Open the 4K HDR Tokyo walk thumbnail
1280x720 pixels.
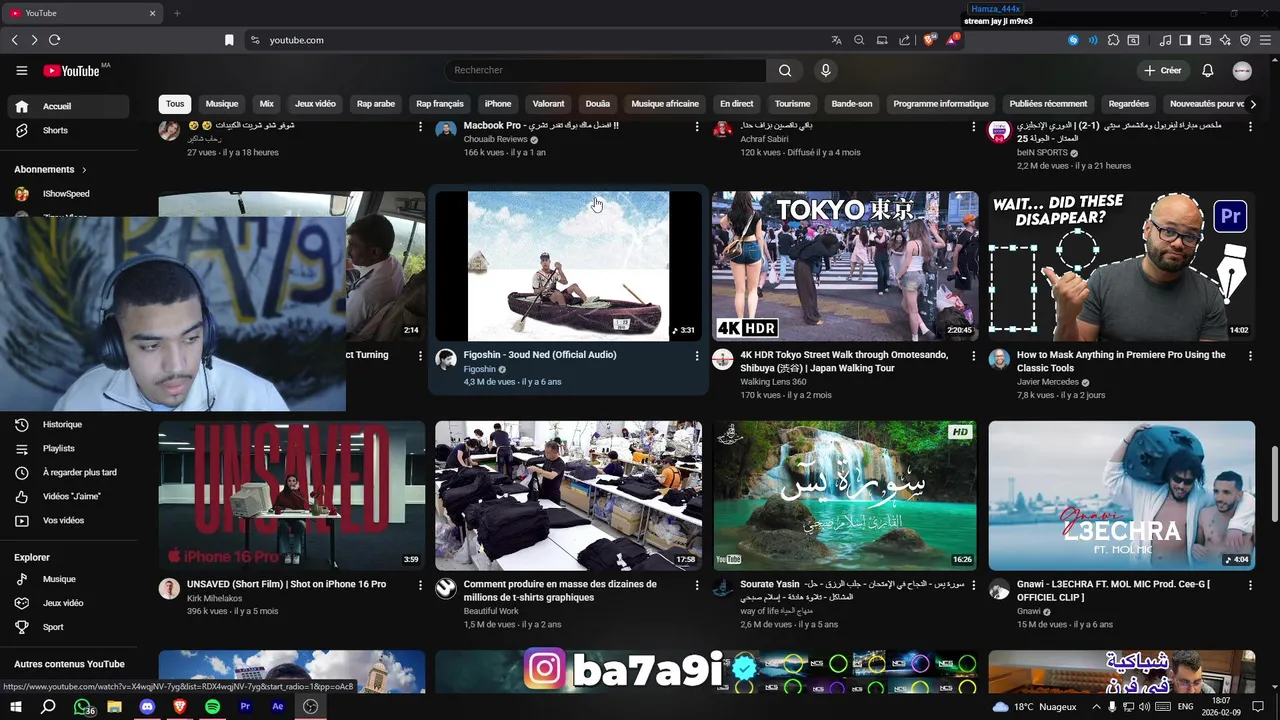tap(845, 266)
